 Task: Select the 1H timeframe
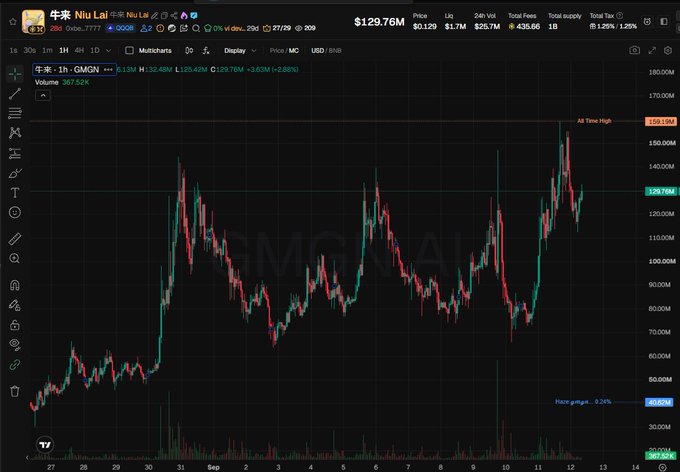coord(64,50)
